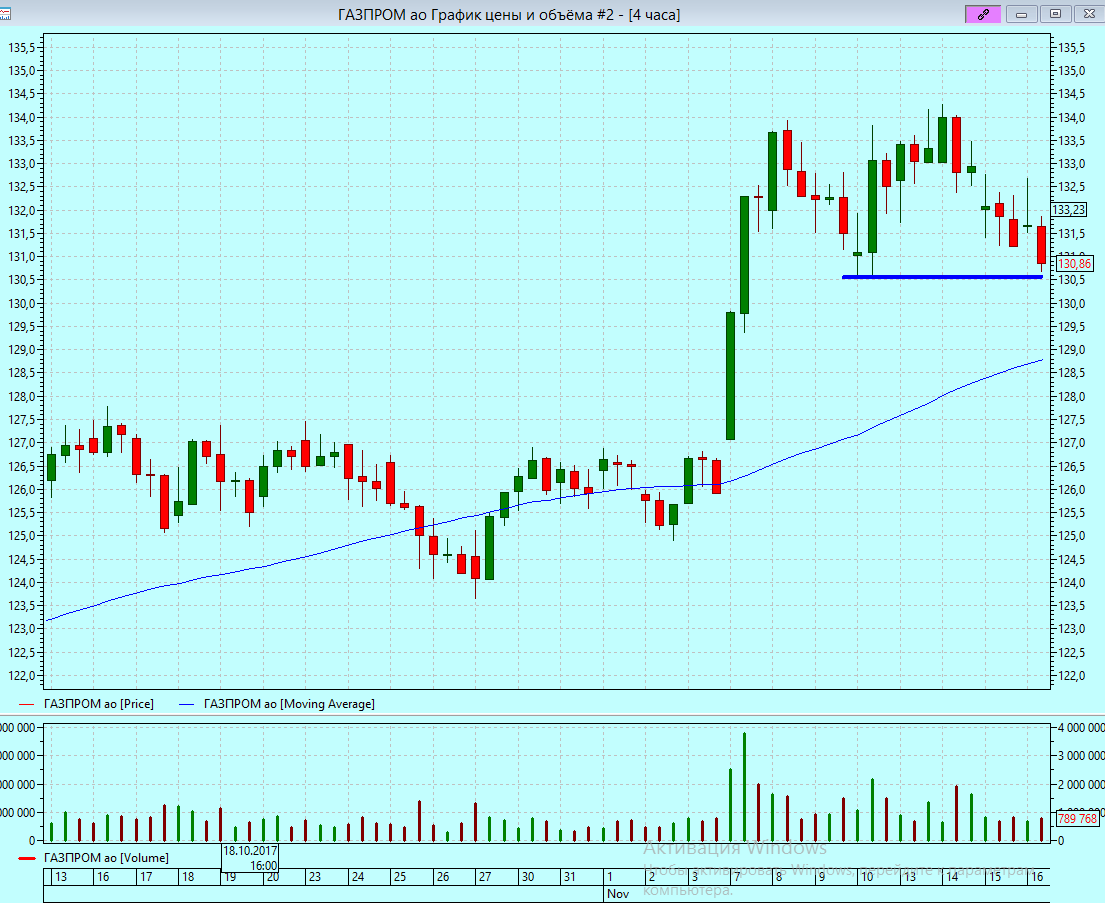The height and width of the screenshot is (903, 1105).
Task: Click the 133,23 price label on right axis
Action: point(1068,210)
